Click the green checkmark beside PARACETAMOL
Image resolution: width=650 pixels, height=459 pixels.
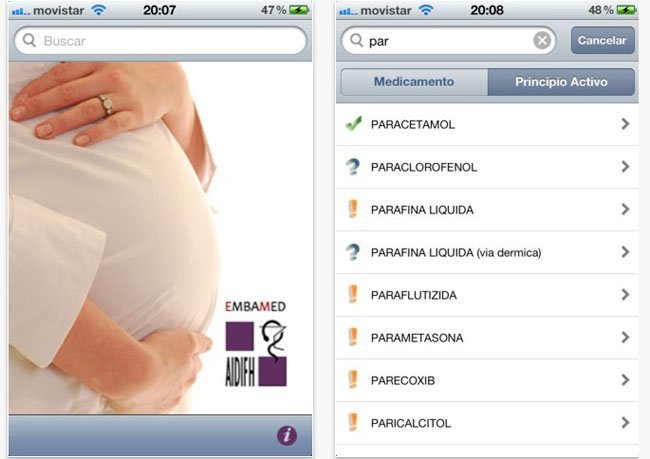pyautogui.click(x=353, y=124)
